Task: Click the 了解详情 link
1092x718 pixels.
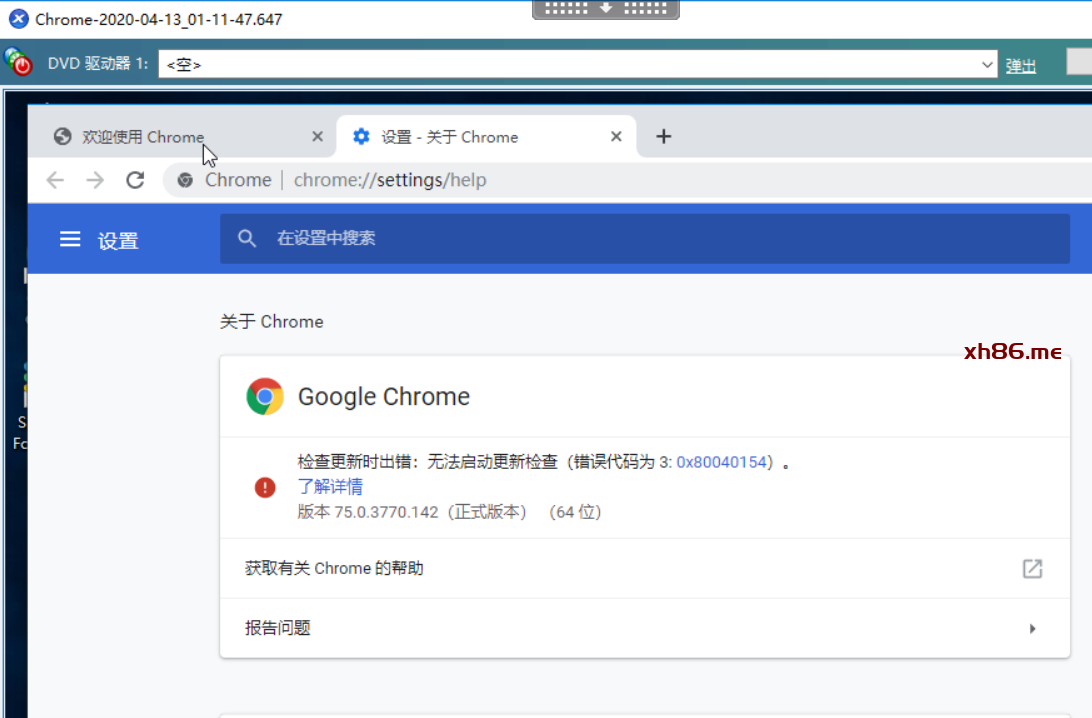Action: pyautogui.click(x=330, y=487)
